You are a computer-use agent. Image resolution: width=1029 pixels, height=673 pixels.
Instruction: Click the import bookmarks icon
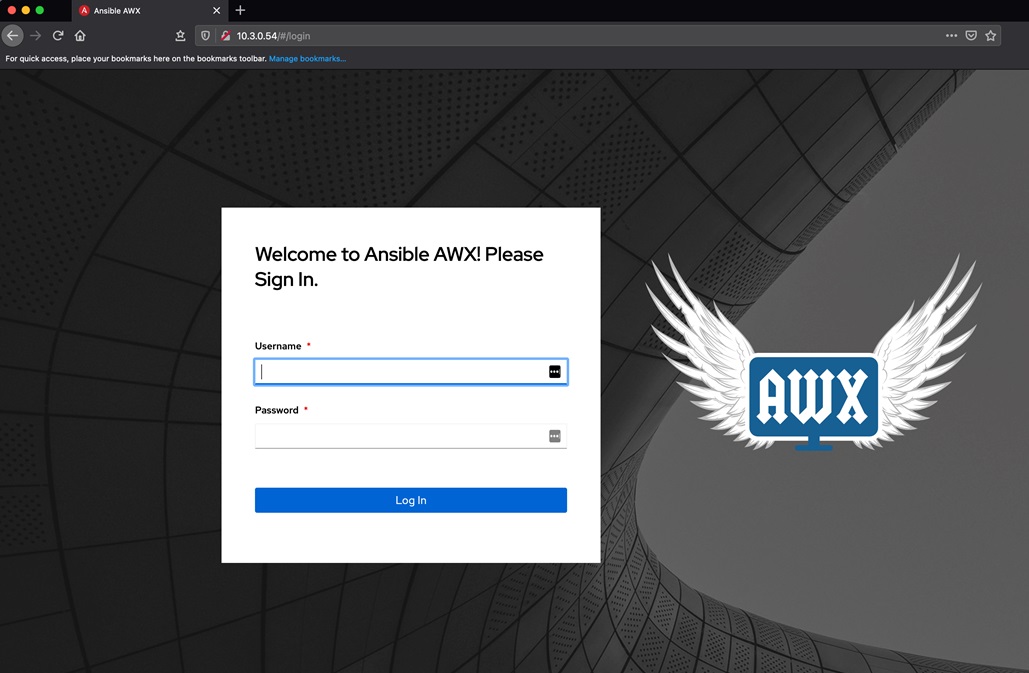click(x=179, y=35)
